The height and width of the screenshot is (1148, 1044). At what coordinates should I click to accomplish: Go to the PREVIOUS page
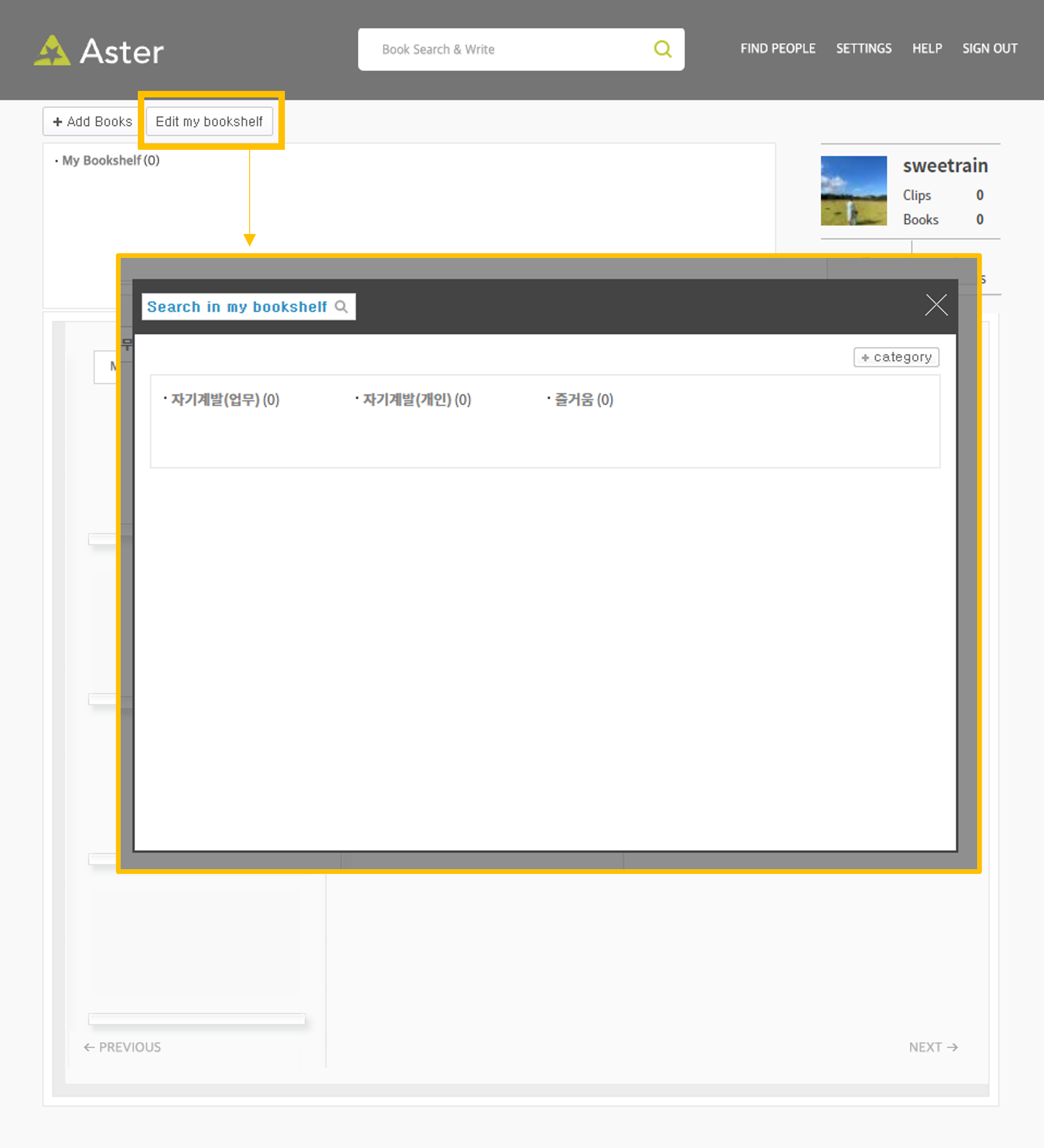[x=122, y=1047]
